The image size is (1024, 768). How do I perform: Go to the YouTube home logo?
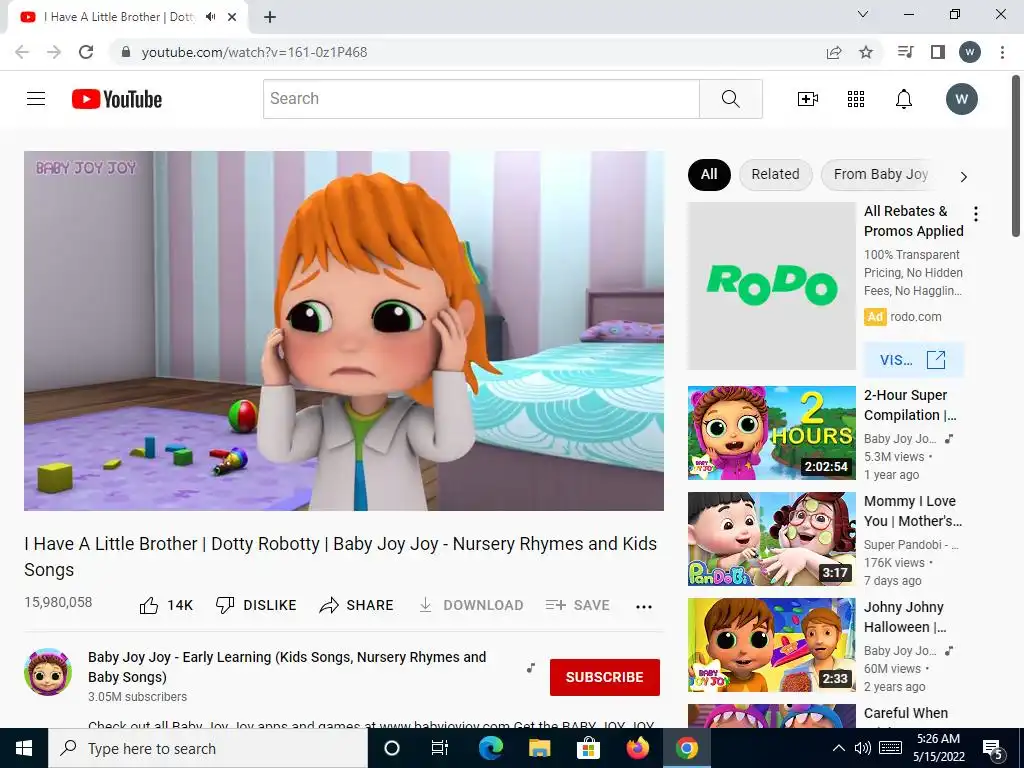click(117, 99)
